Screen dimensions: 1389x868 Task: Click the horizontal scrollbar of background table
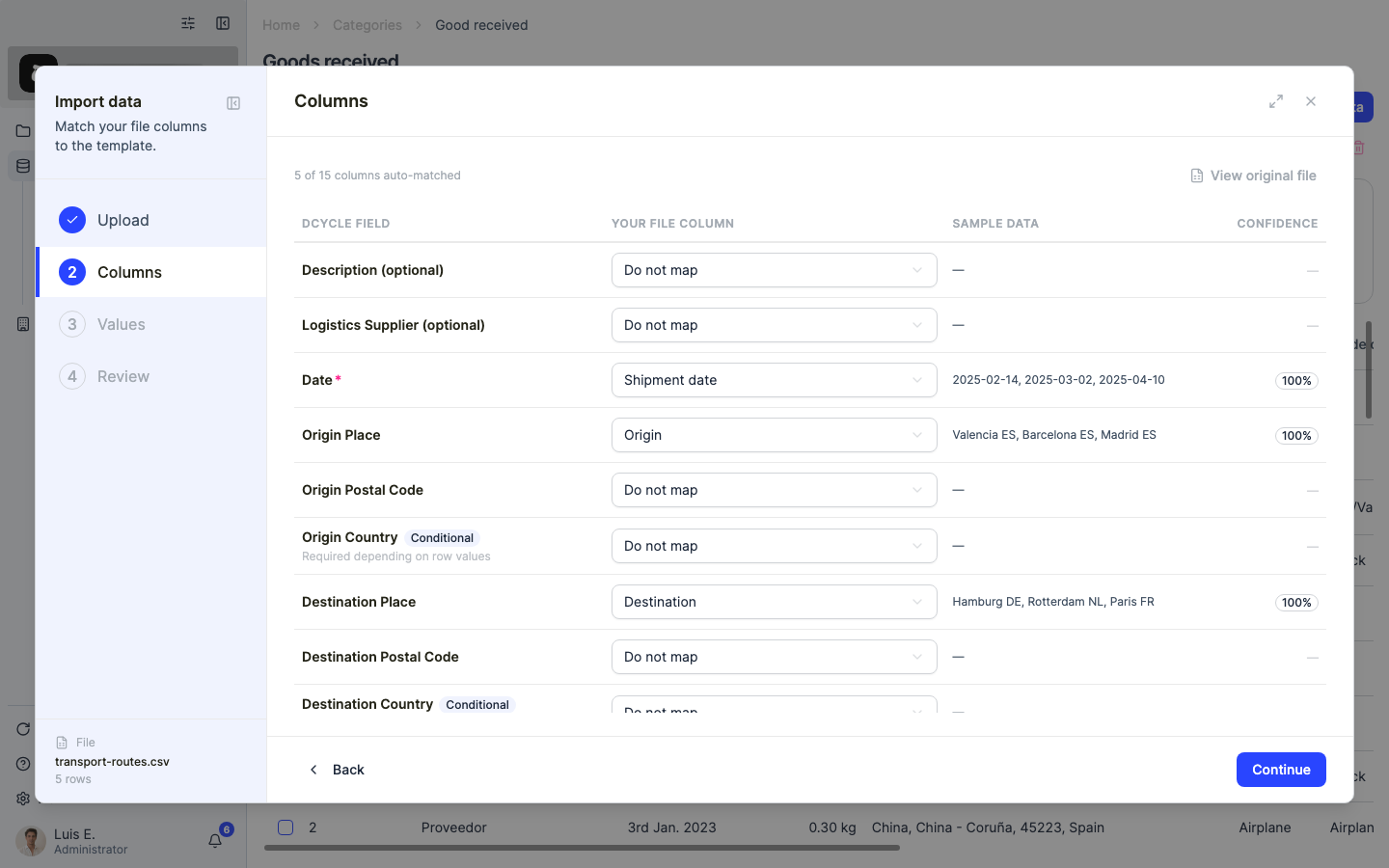point(582,849)
